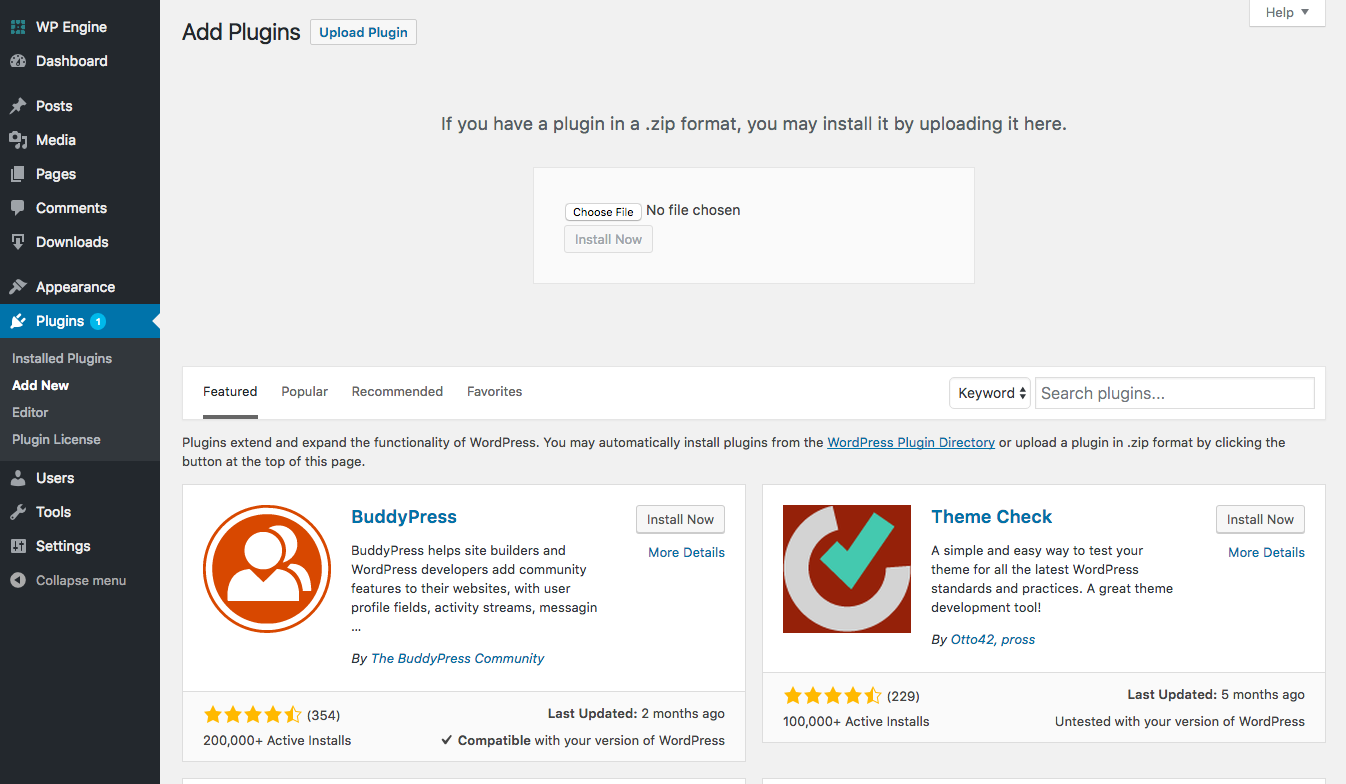Open the Tools menu label
The height and width of the screenshot is (784, 1346).
(x=53, y=512)
